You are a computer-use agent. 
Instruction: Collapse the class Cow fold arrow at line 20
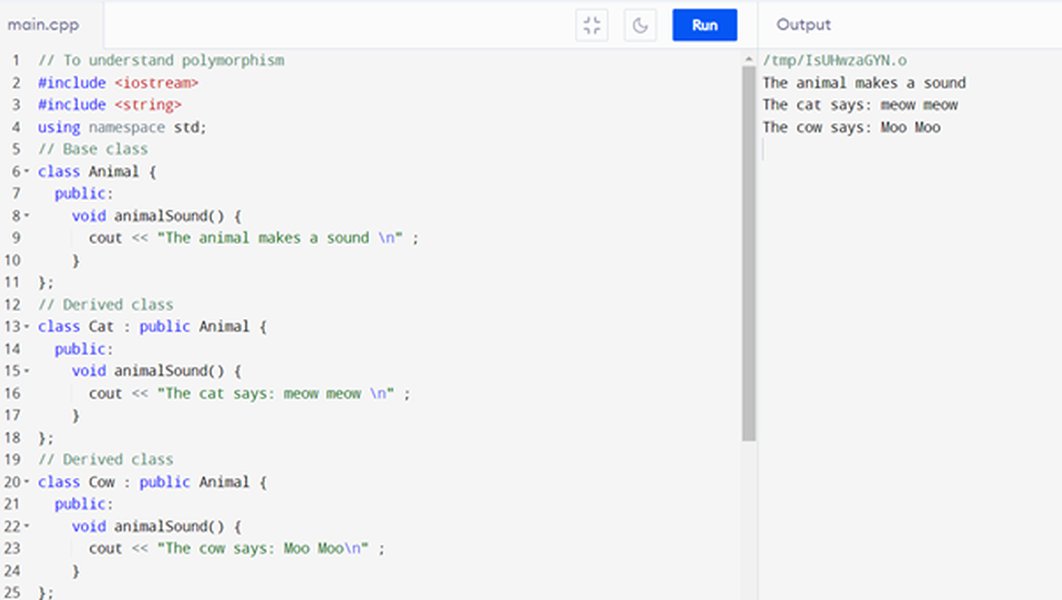[27, 481]
